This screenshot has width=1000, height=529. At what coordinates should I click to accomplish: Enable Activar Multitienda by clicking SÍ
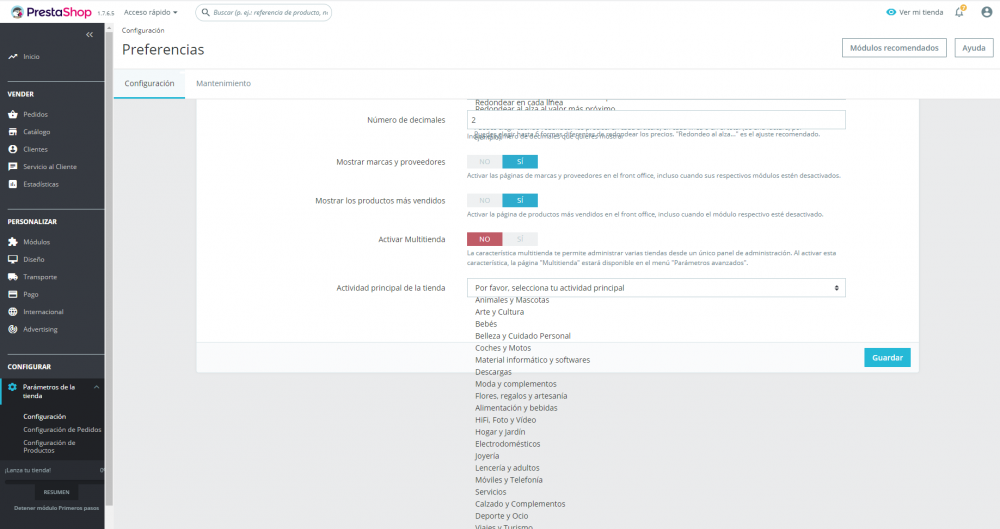(520, 239)
